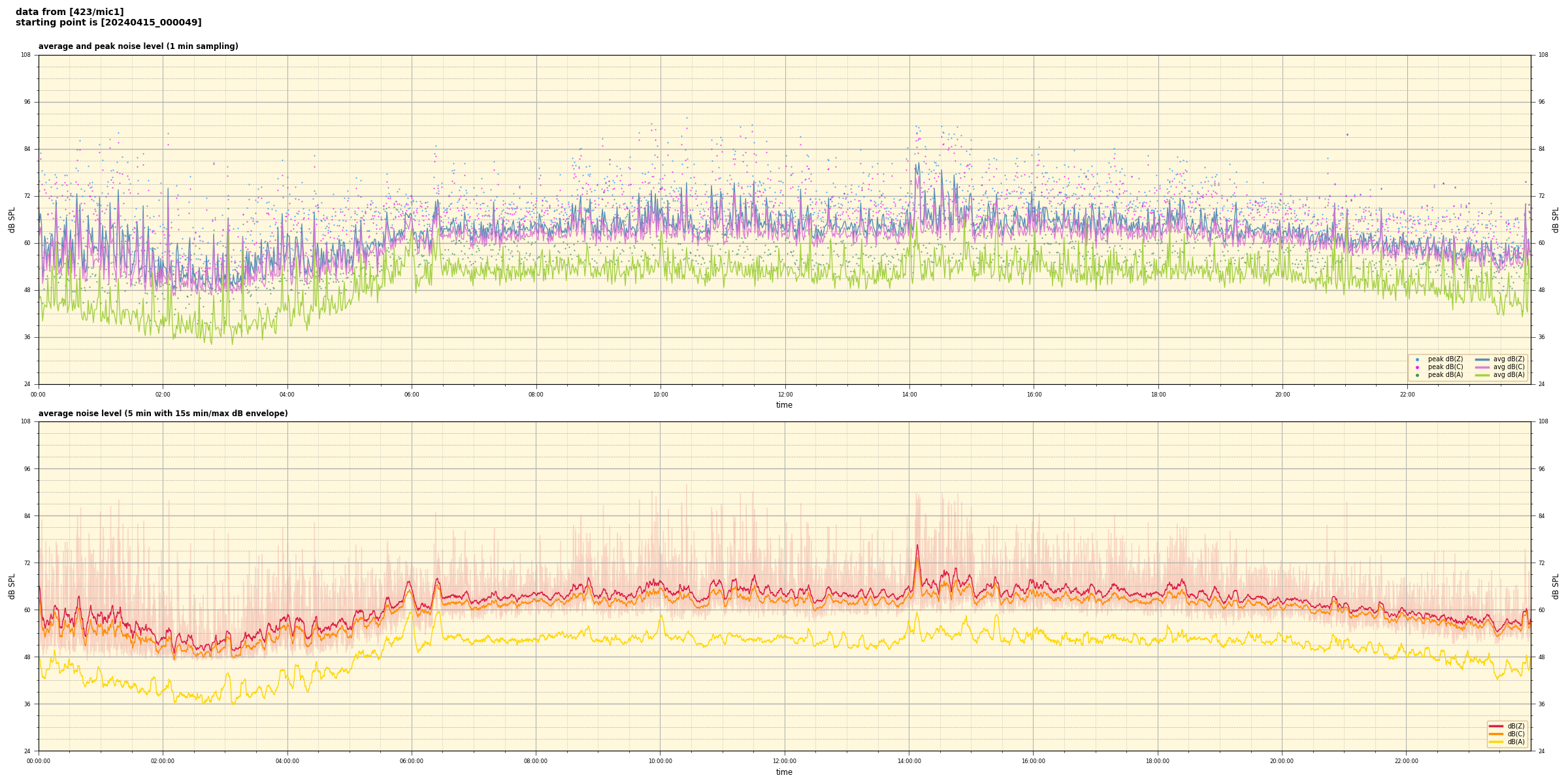Click the 'average and peak noise level' chart title

pyautogui.click(x=138, y=46)
